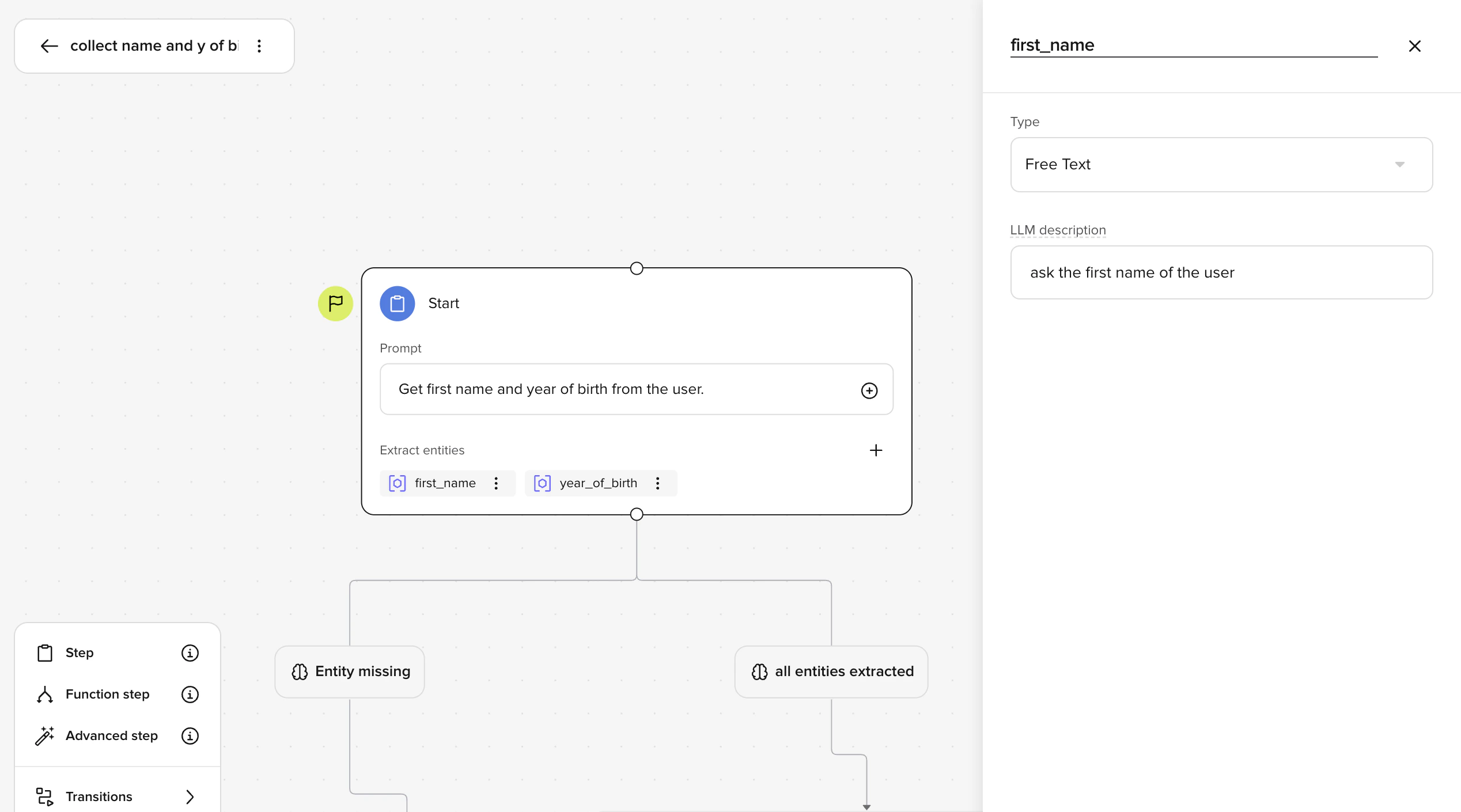
Task: Open first_name entity options menu
Action: (496, 483)
